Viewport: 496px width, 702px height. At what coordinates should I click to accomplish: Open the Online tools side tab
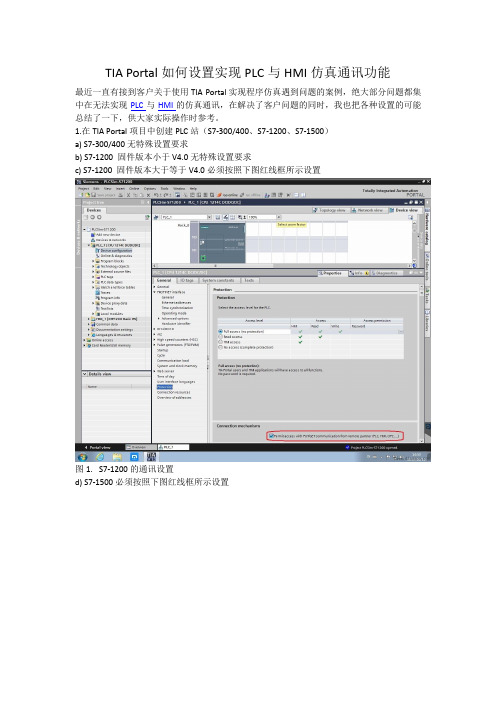click(427, 268)
